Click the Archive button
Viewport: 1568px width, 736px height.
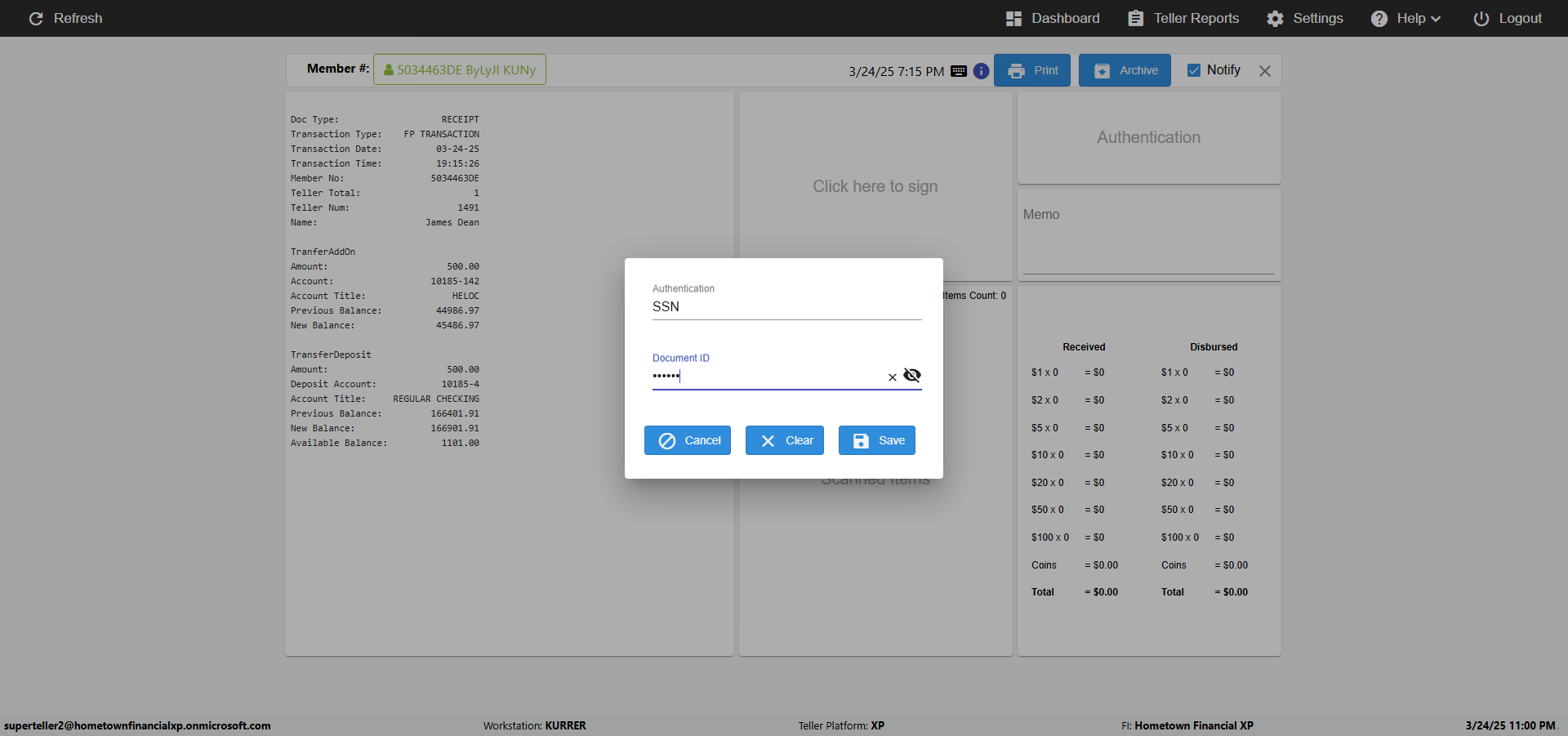[1125, 70]
